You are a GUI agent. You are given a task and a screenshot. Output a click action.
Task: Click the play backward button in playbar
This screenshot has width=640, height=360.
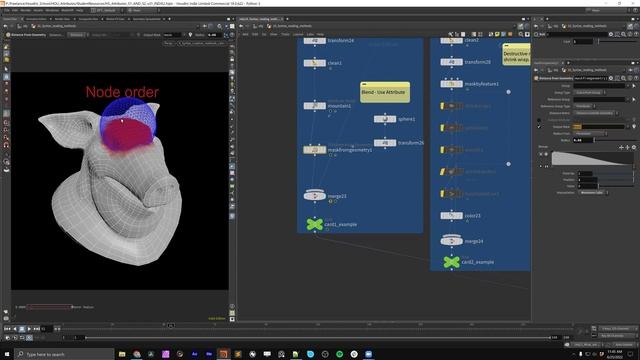coord(15,329)
